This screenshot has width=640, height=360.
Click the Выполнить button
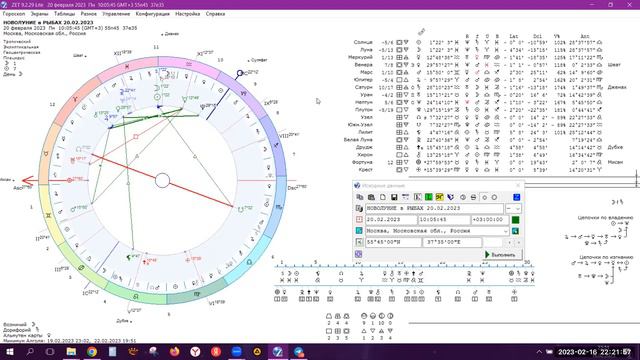[x=502, y=255]
